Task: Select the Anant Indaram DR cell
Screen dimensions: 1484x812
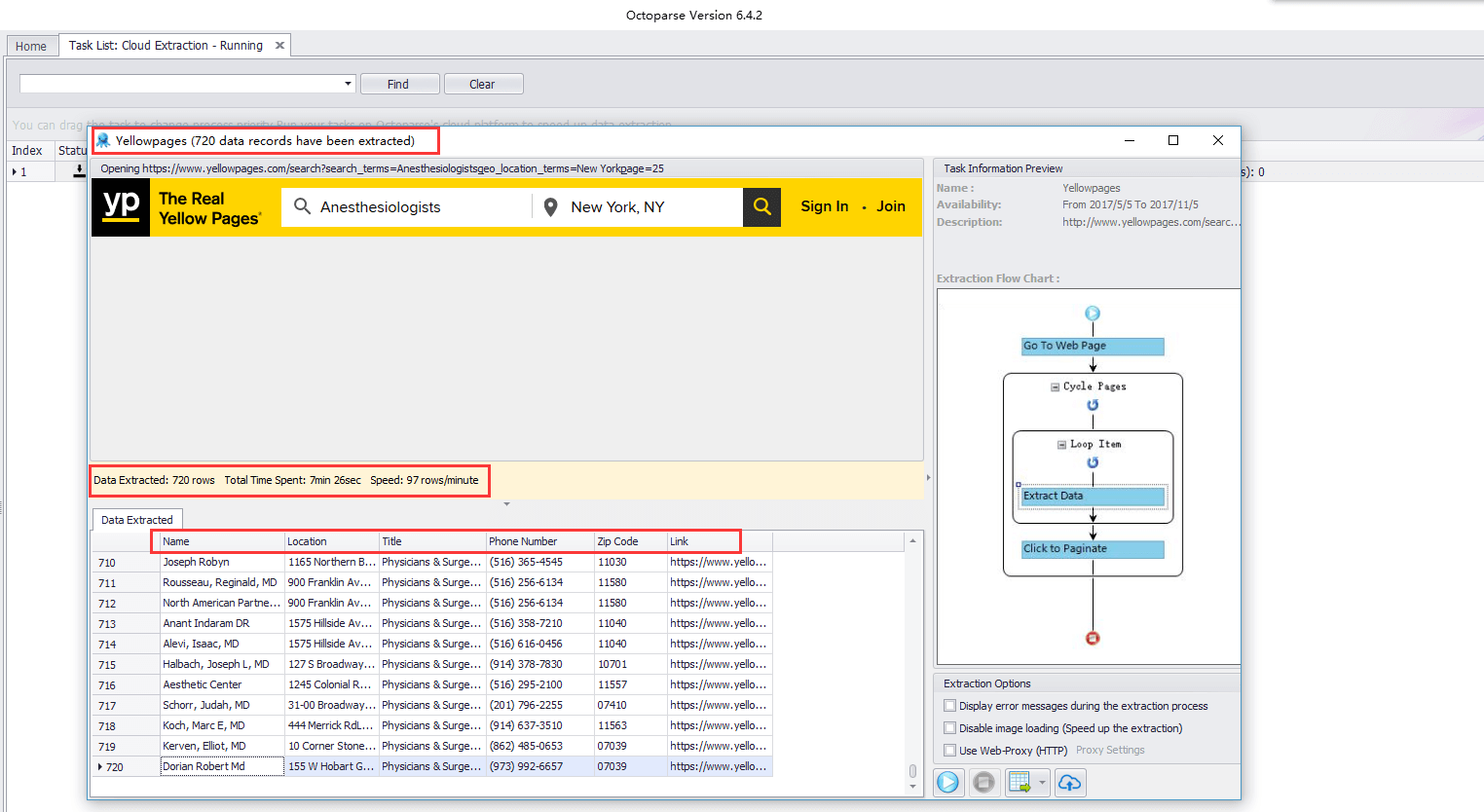Action: click(x=222, y=623)
